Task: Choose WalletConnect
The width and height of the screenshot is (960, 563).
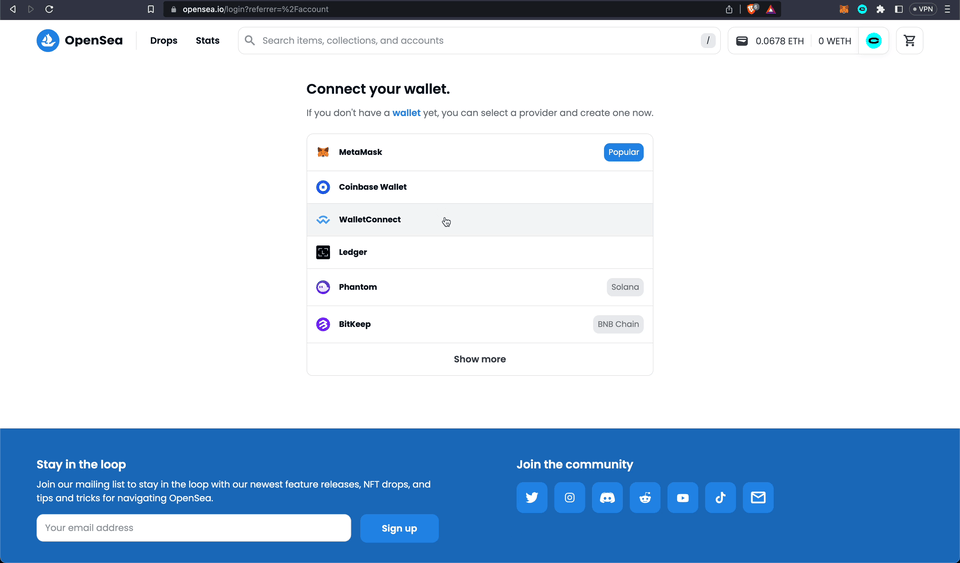Action: point(480,220)
